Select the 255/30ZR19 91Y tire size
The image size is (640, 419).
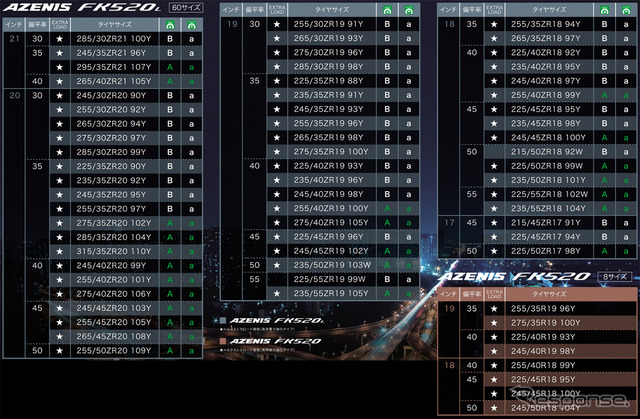click(328, 24)
